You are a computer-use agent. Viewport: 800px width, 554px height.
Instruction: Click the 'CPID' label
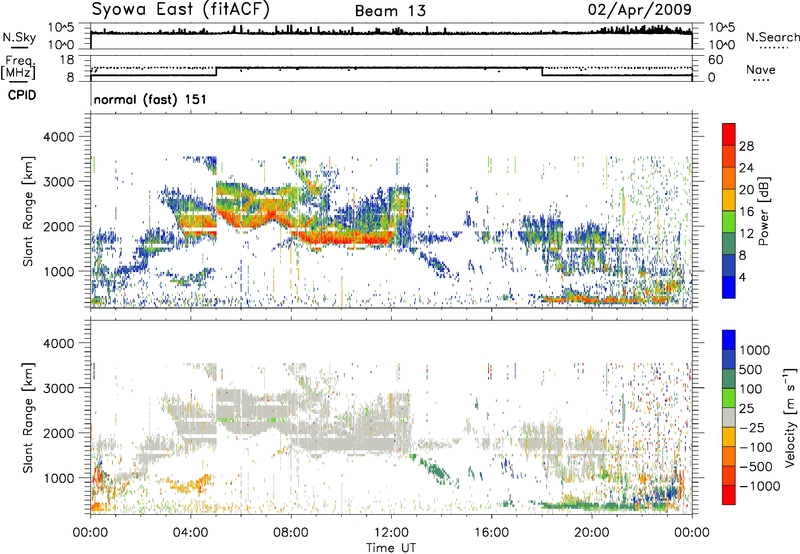pyautogui.click(x=22, y=95)
